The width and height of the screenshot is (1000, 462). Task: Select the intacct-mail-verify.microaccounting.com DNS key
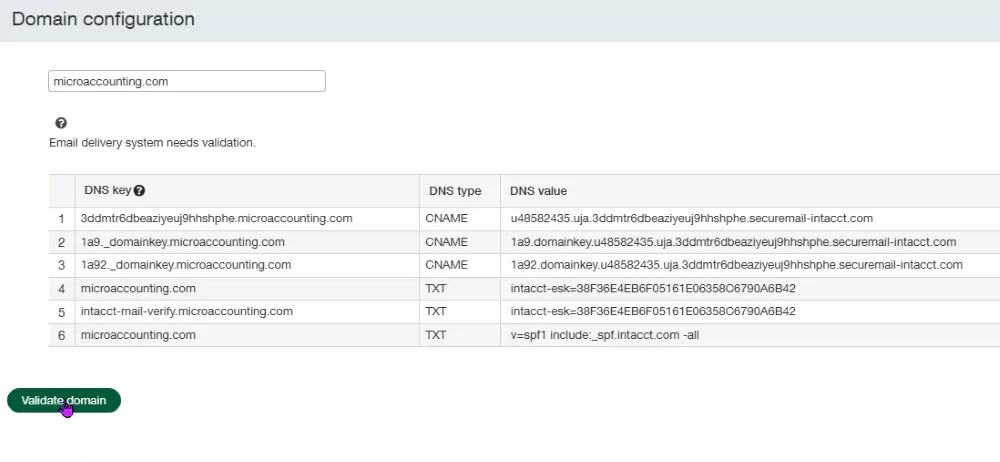pos(187,311)
